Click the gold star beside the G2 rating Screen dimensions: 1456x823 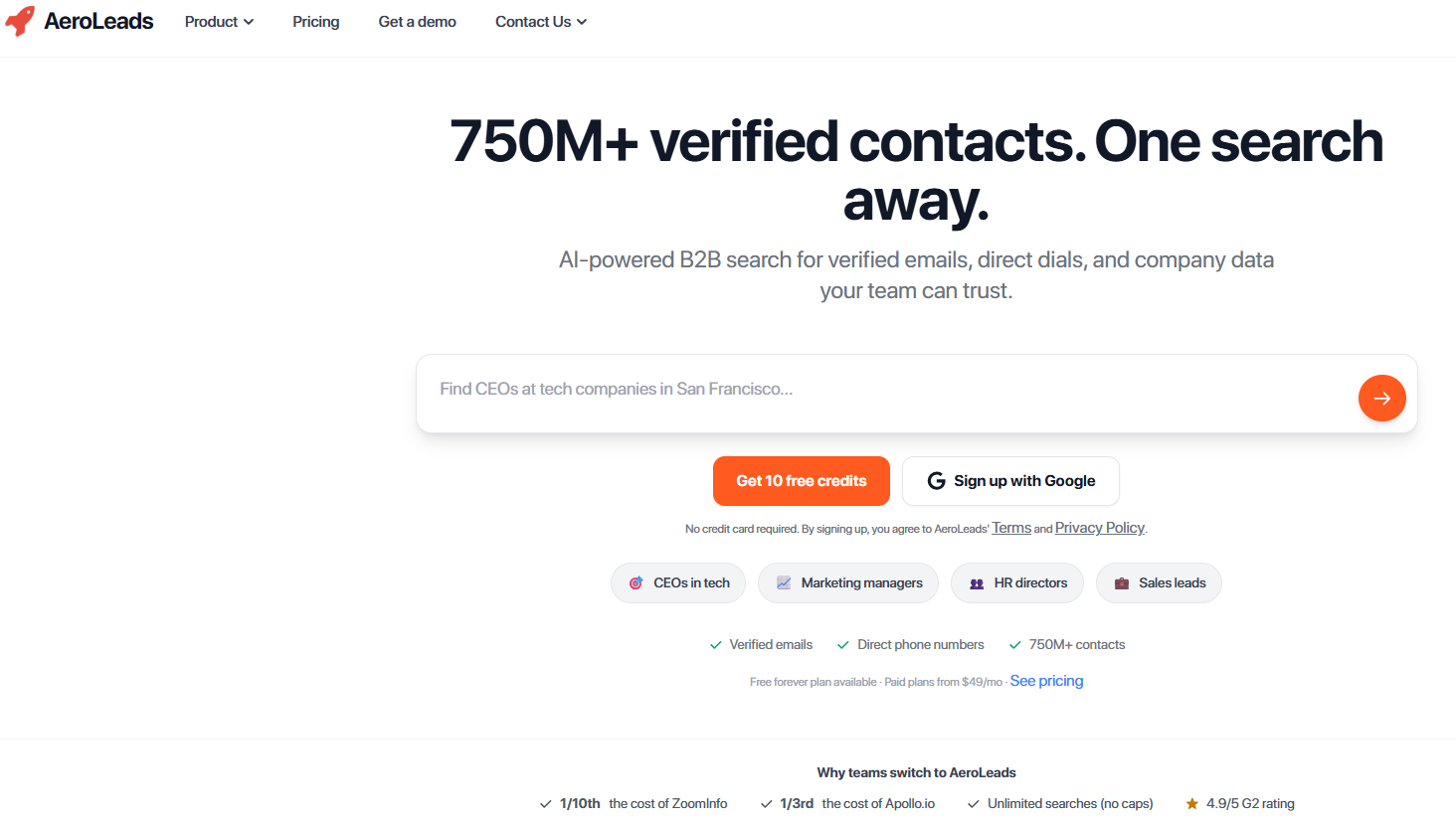coord(1191,804)
